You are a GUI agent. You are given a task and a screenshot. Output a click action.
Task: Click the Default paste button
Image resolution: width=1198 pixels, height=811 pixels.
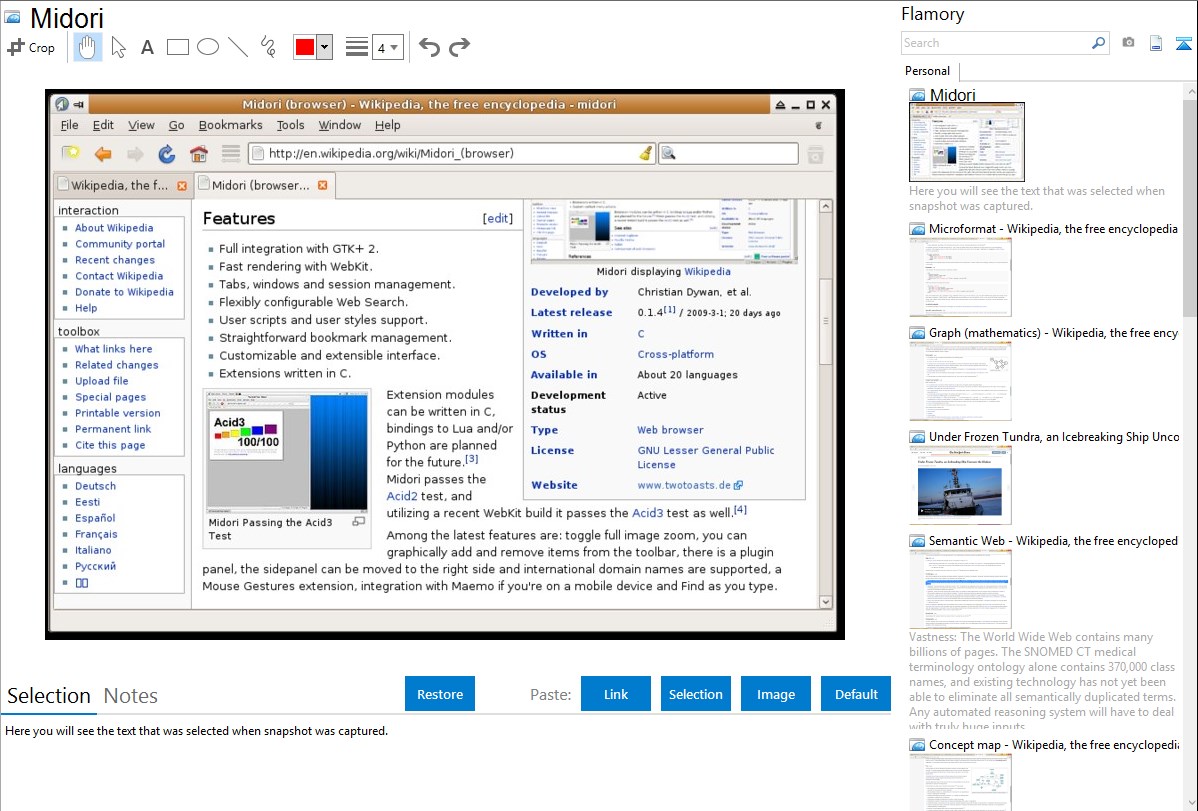tap(856, 694)
